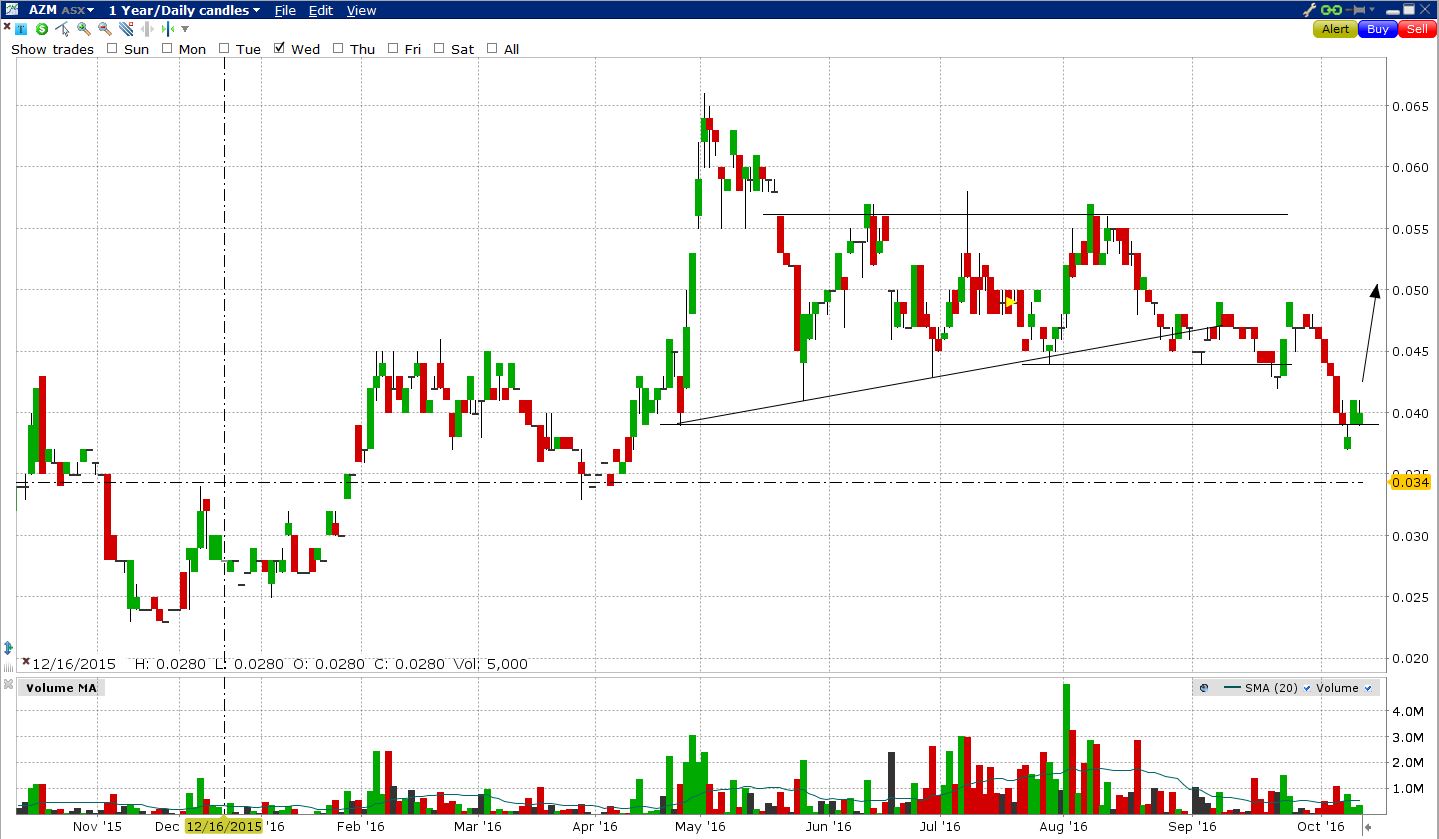
Task: Click the yellow arrow marker on July candles
Action: 1010,302
